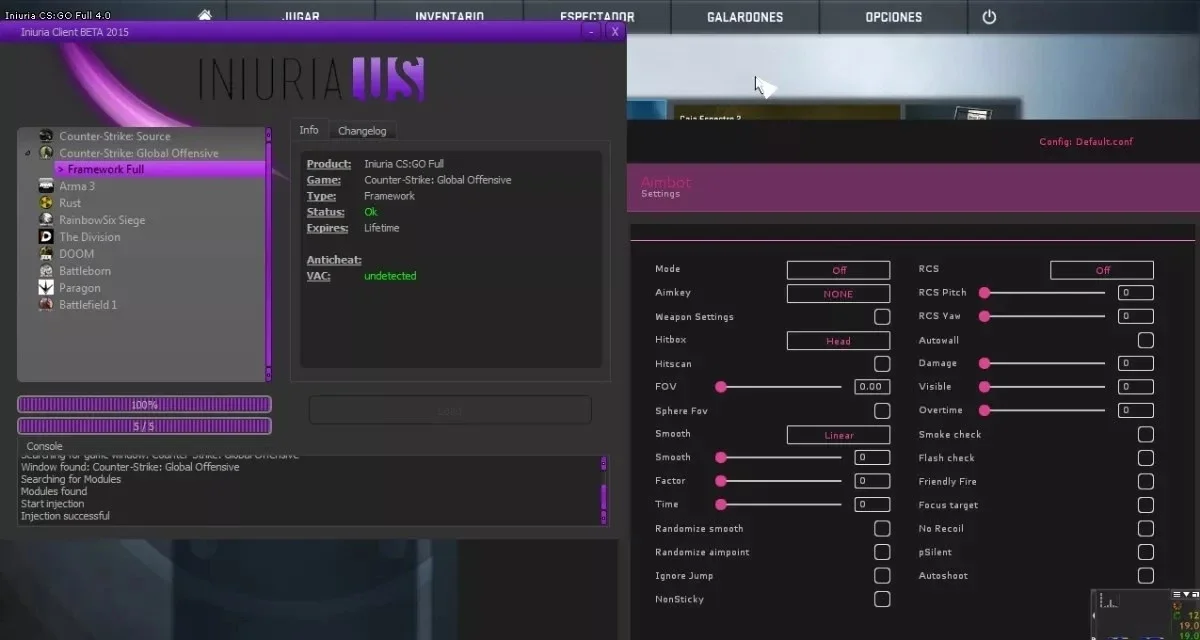
Task: Switch to the Info tab
Action: [309, 130]
